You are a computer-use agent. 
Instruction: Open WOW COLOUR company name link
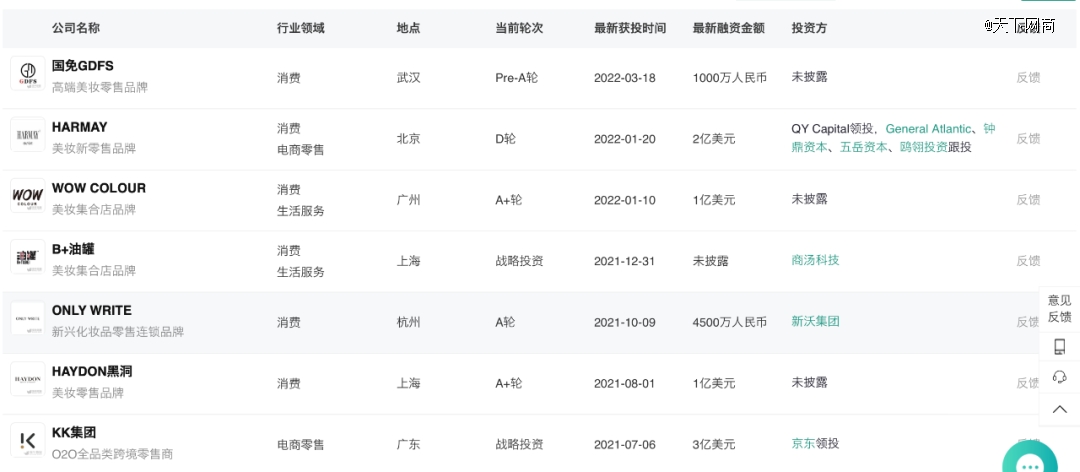99,188
